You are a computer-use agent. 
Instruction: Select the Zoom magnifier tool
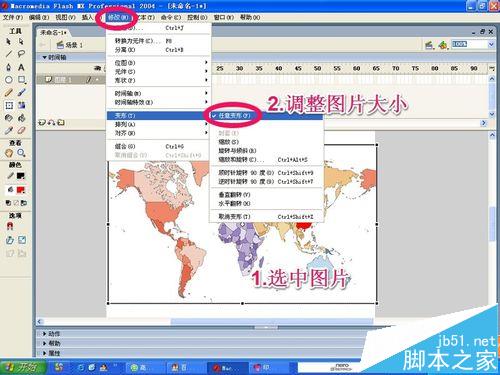pos(21,153)
